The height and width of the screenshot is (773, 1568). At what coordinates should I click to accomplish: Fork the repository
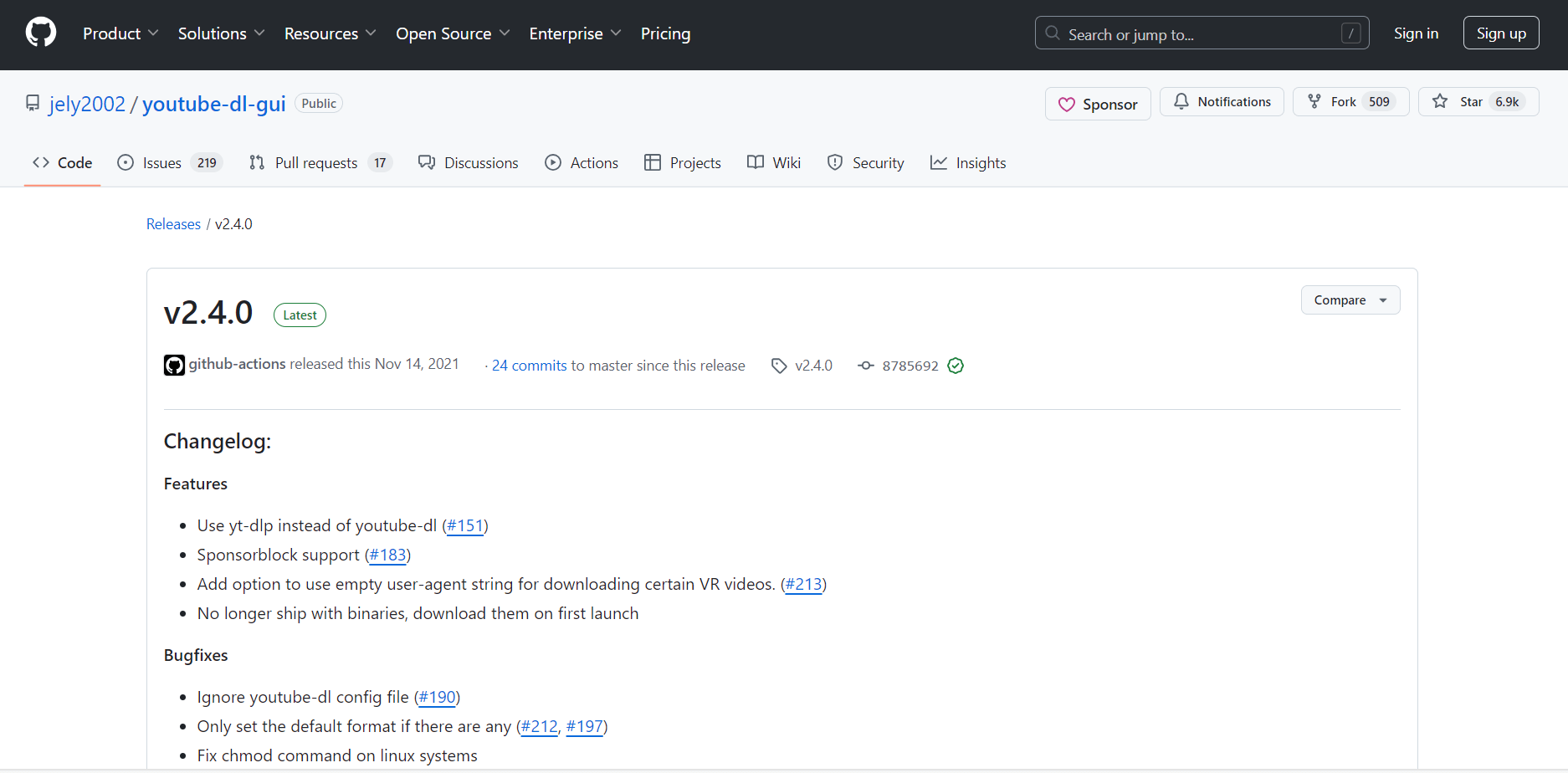click(1350, 101)
